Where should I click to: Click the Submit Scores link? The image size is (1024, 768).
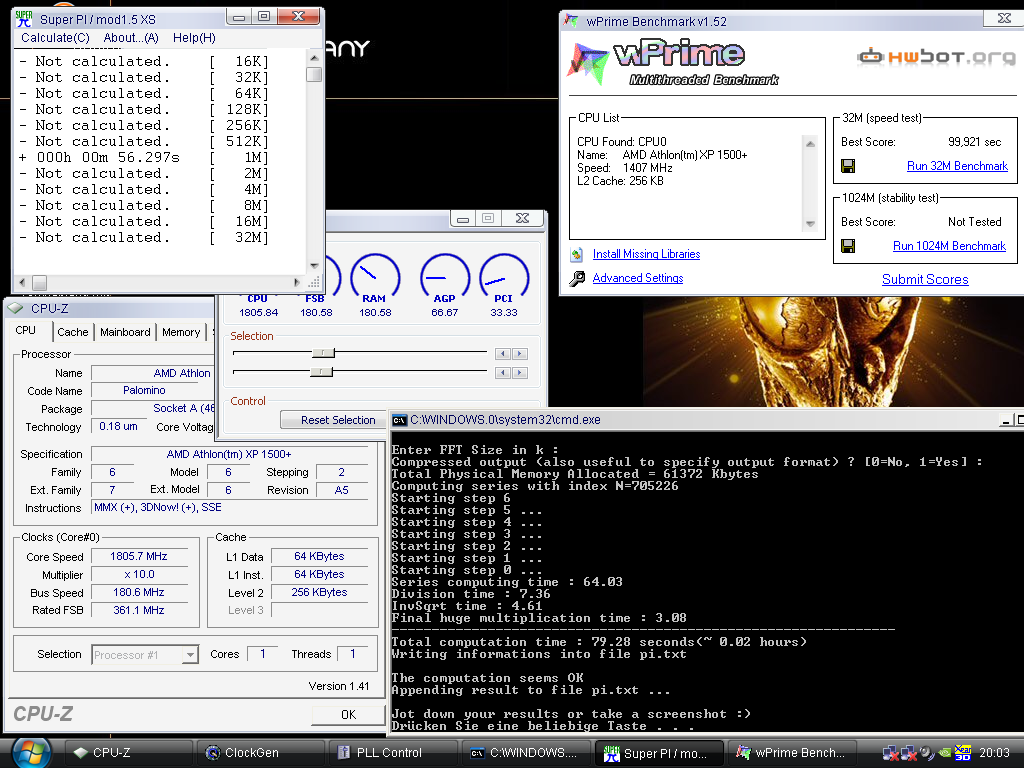coord(925,280)
